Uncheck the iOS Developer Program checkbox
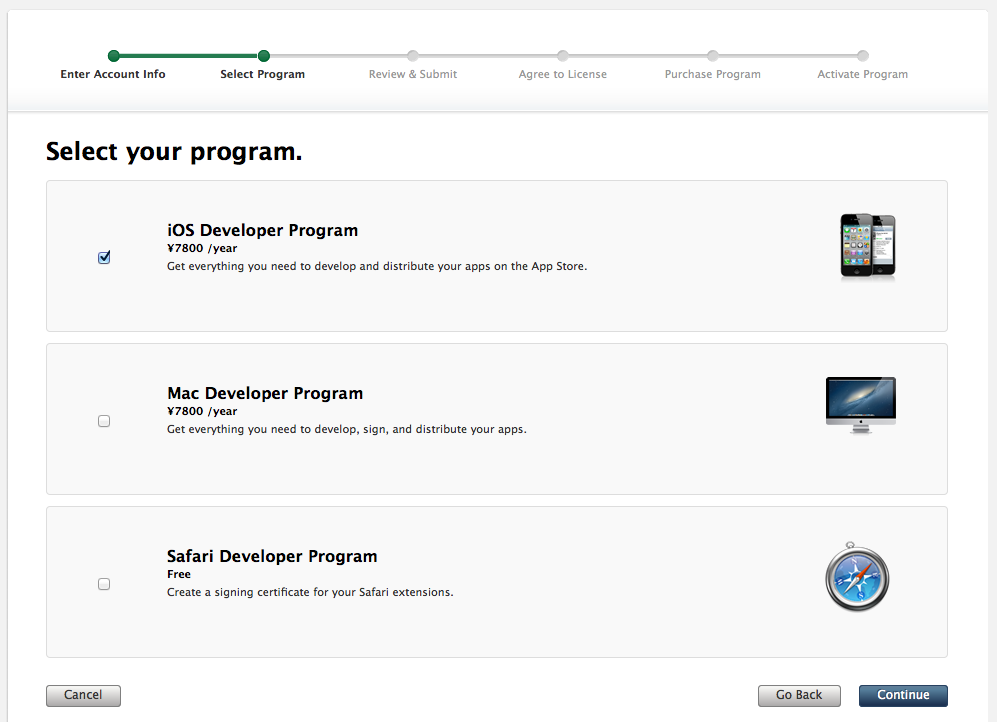The height and width of the screenshot is (722, 997). point(104,257)
